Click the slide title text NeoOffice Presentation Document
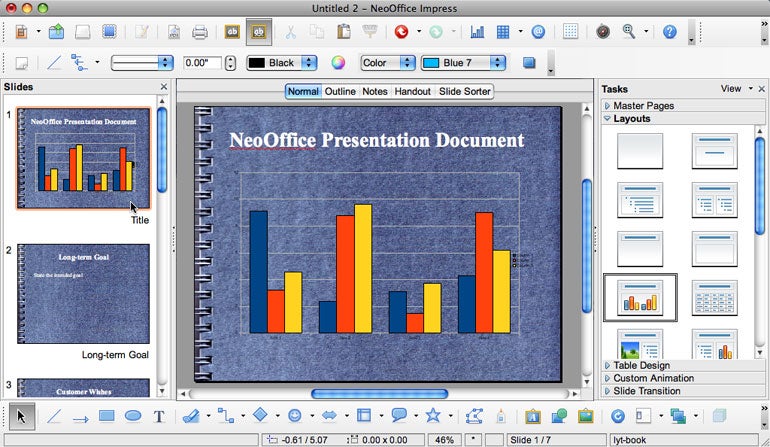The image size is (770, 447). tap(377, 140)
